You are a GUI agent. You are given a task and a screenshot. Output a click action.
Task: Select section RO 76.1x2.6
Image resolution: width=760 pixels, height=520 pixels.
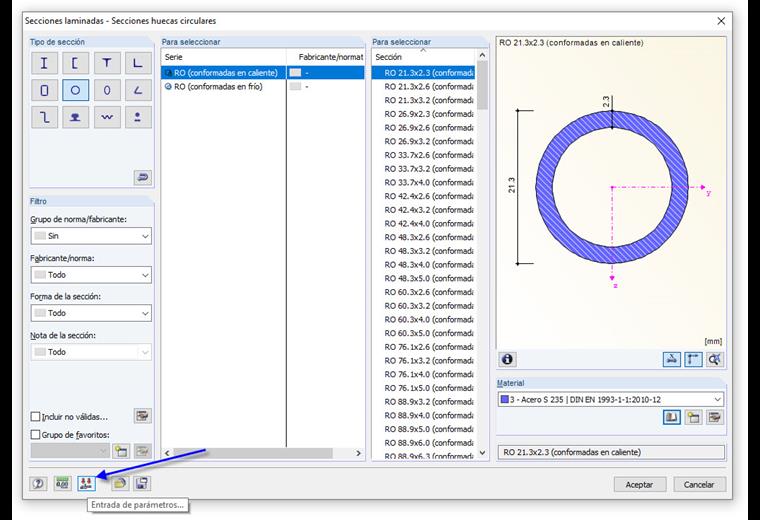click(x=424, y=347)
